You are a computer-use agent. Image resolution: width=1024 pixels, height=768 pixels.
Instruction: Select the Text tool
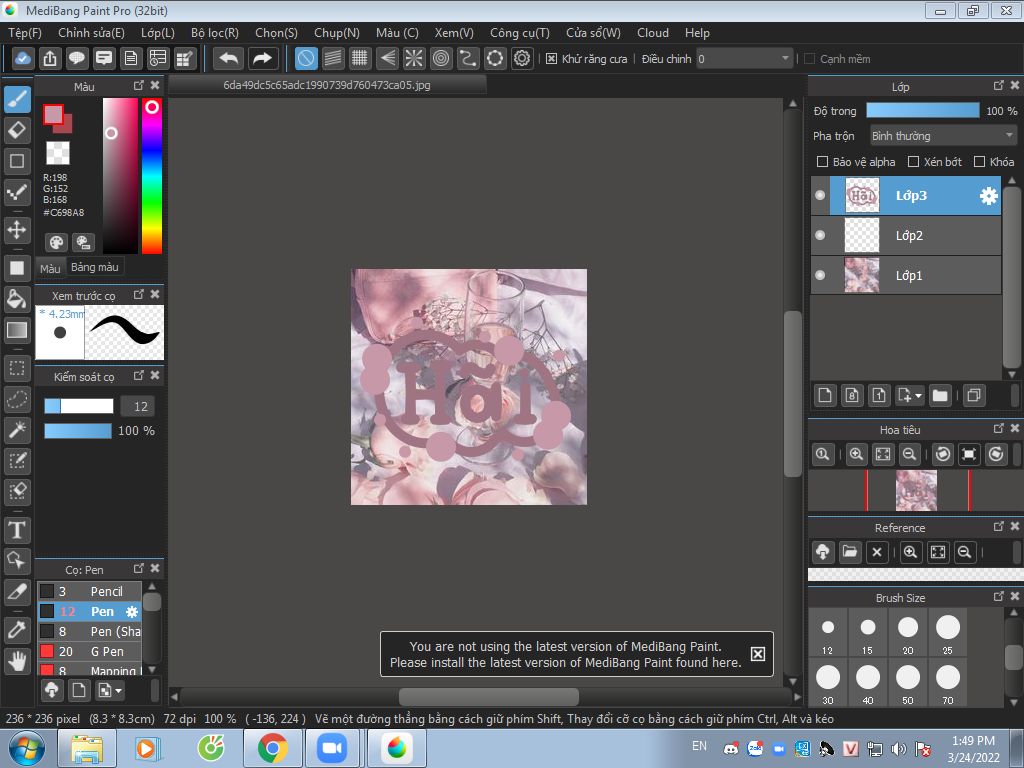pos(18,530)
